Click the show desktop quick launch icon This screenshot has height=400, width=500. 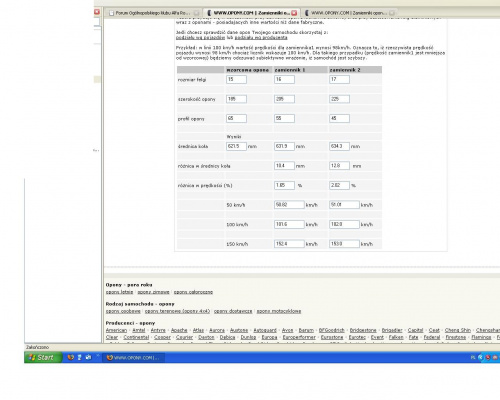coord(88,357)
